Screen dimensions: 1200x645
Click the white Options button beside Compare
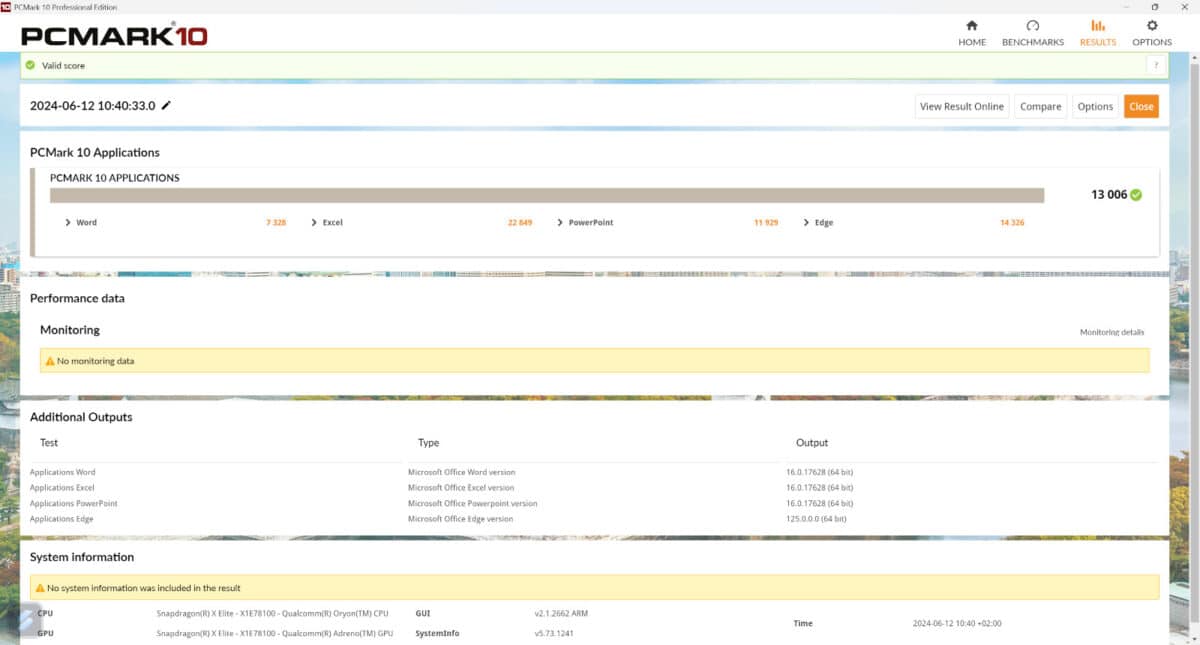click(x=1095, y=106)
